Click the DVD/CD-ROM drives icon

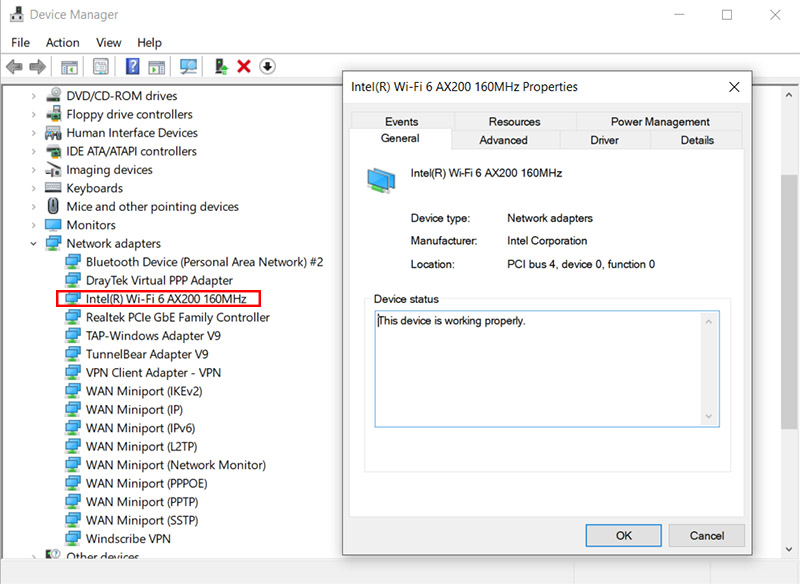point(54,95)
